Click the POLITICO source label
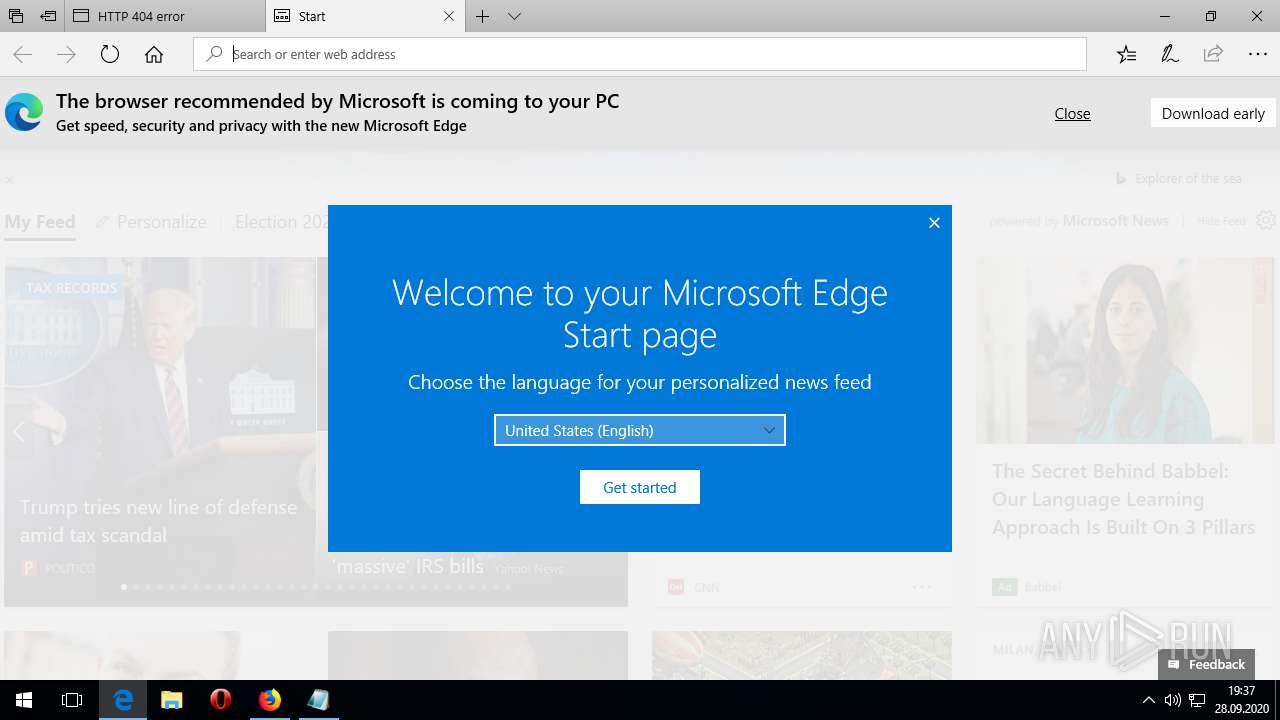This screenshot has width=1280, height=720. click(70, 568)
